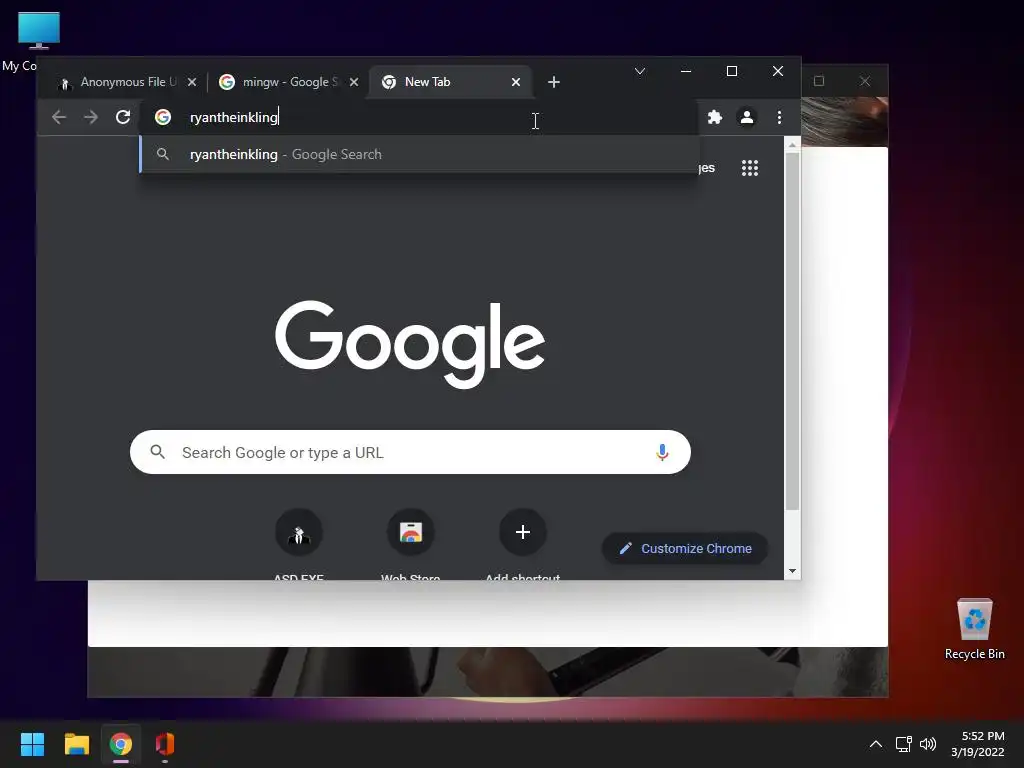Reload the current page
Viewport: 1024px width, 768px height.
(123, 117)
